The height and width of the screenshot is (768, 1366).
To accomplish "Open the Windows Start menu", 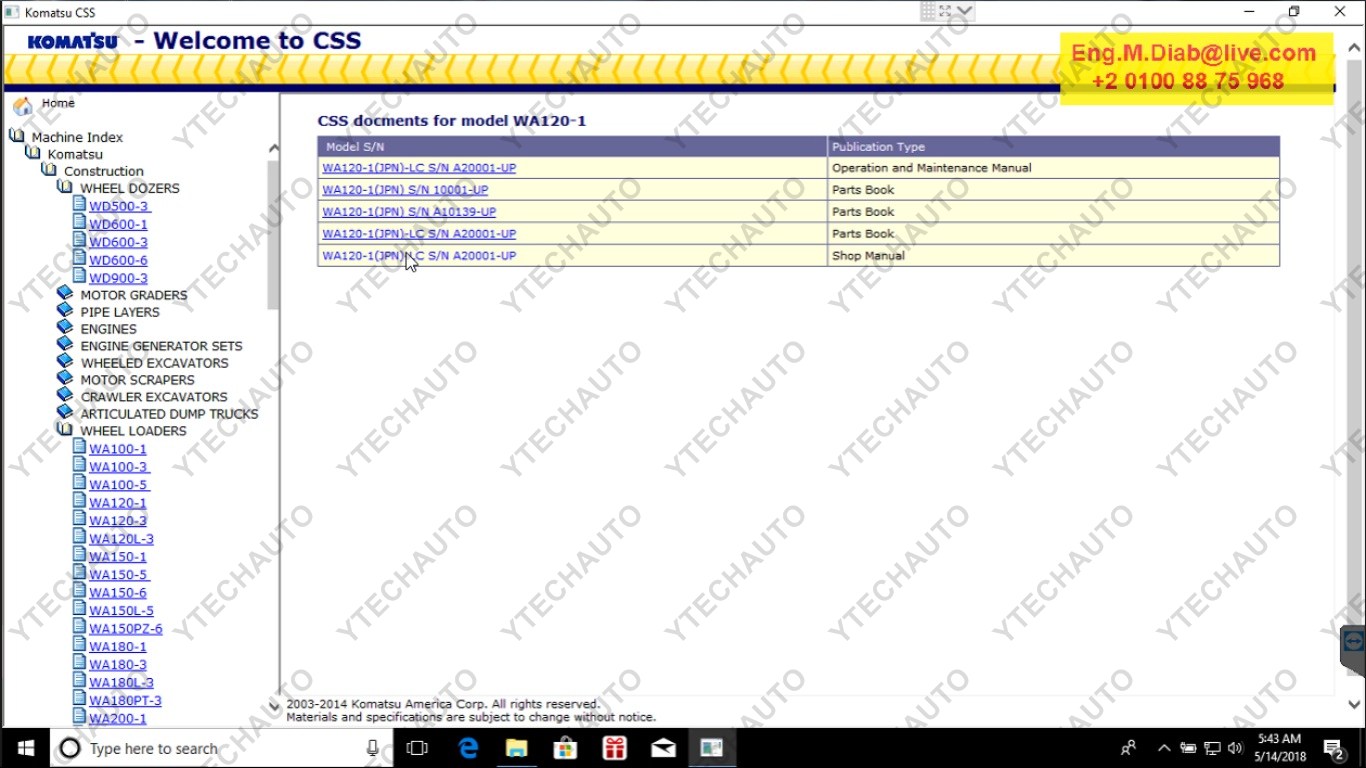I will (x=25, y=748).
